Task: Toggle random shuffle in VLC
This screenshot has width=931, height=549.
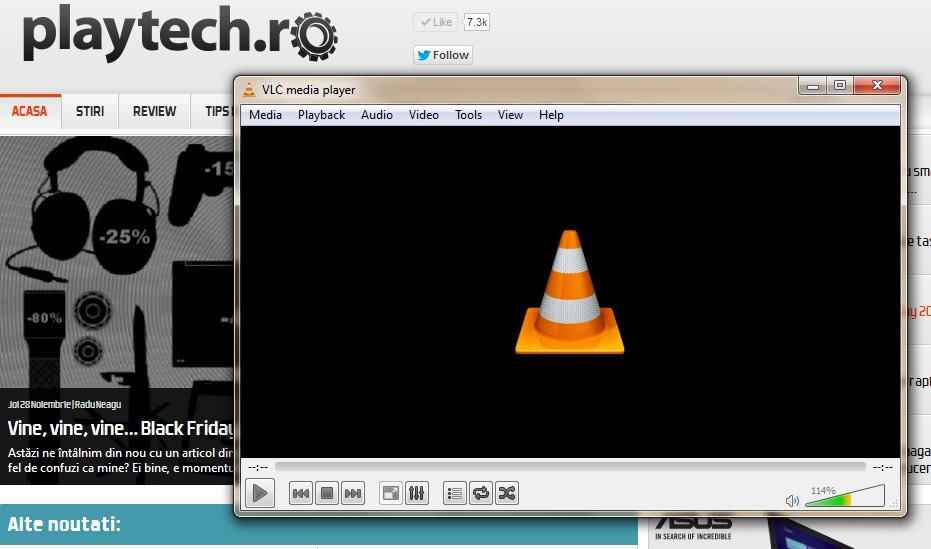Action: pos(507,493)
